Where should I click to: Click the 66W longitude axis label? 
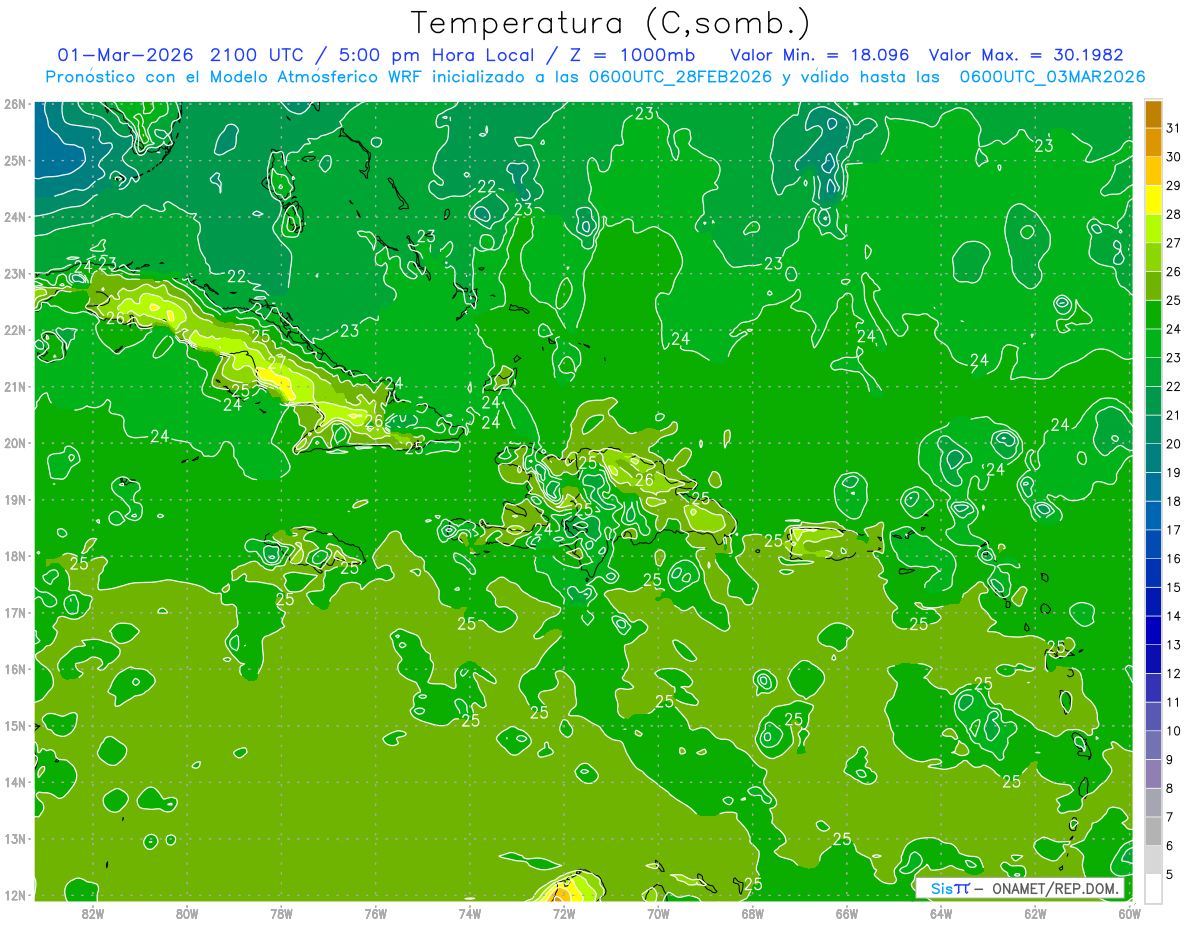pos(846,912)
